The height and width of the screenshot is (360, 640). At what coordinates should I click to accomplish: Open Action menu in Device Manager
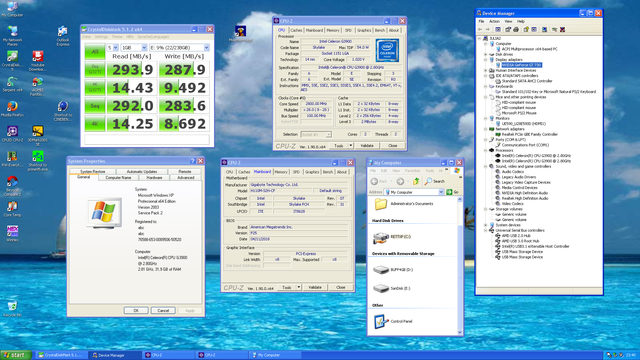click(x=494, y=21)
